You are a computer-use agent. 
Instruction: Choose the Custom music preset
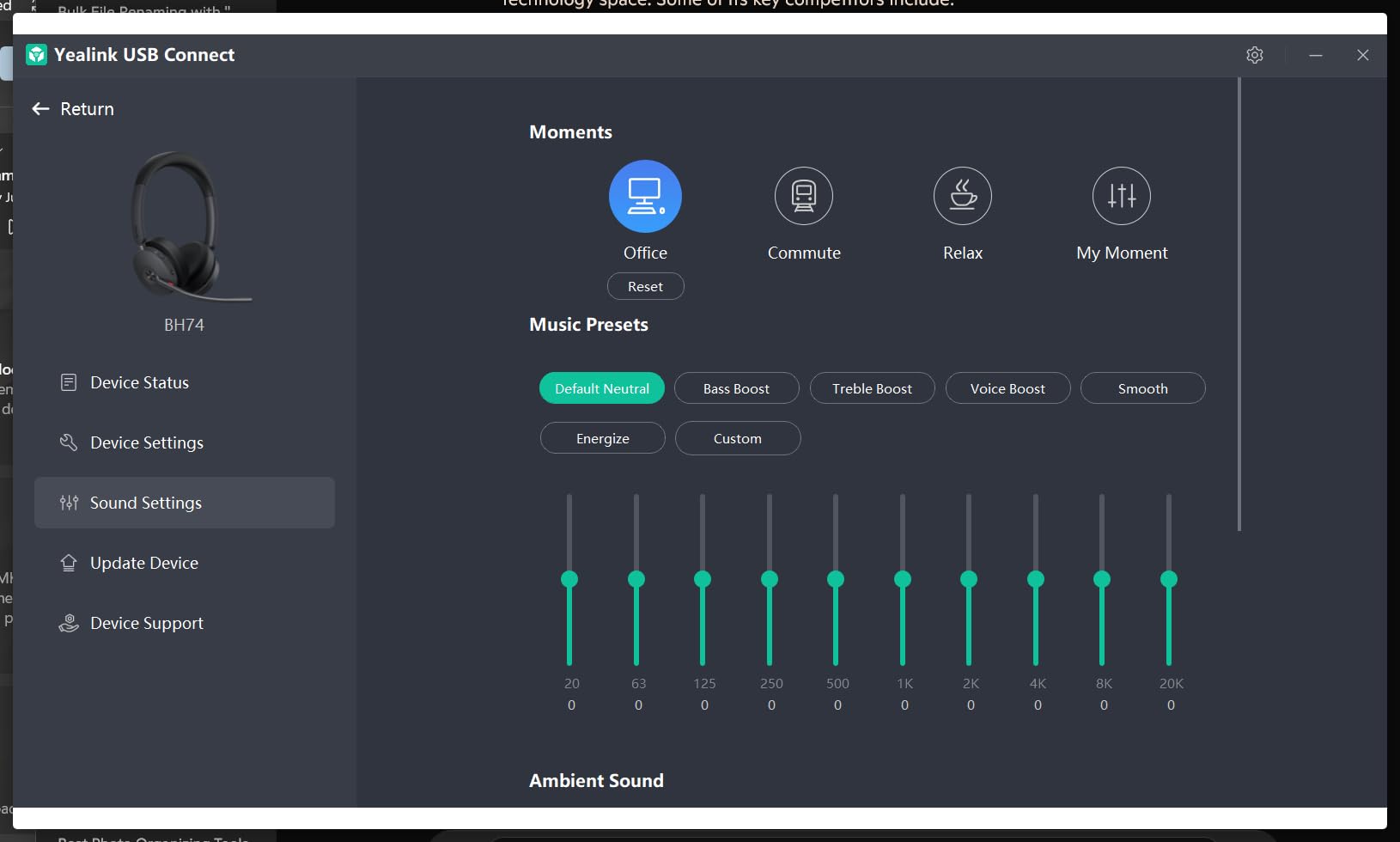pyautogui.click(x=738, y=438)
